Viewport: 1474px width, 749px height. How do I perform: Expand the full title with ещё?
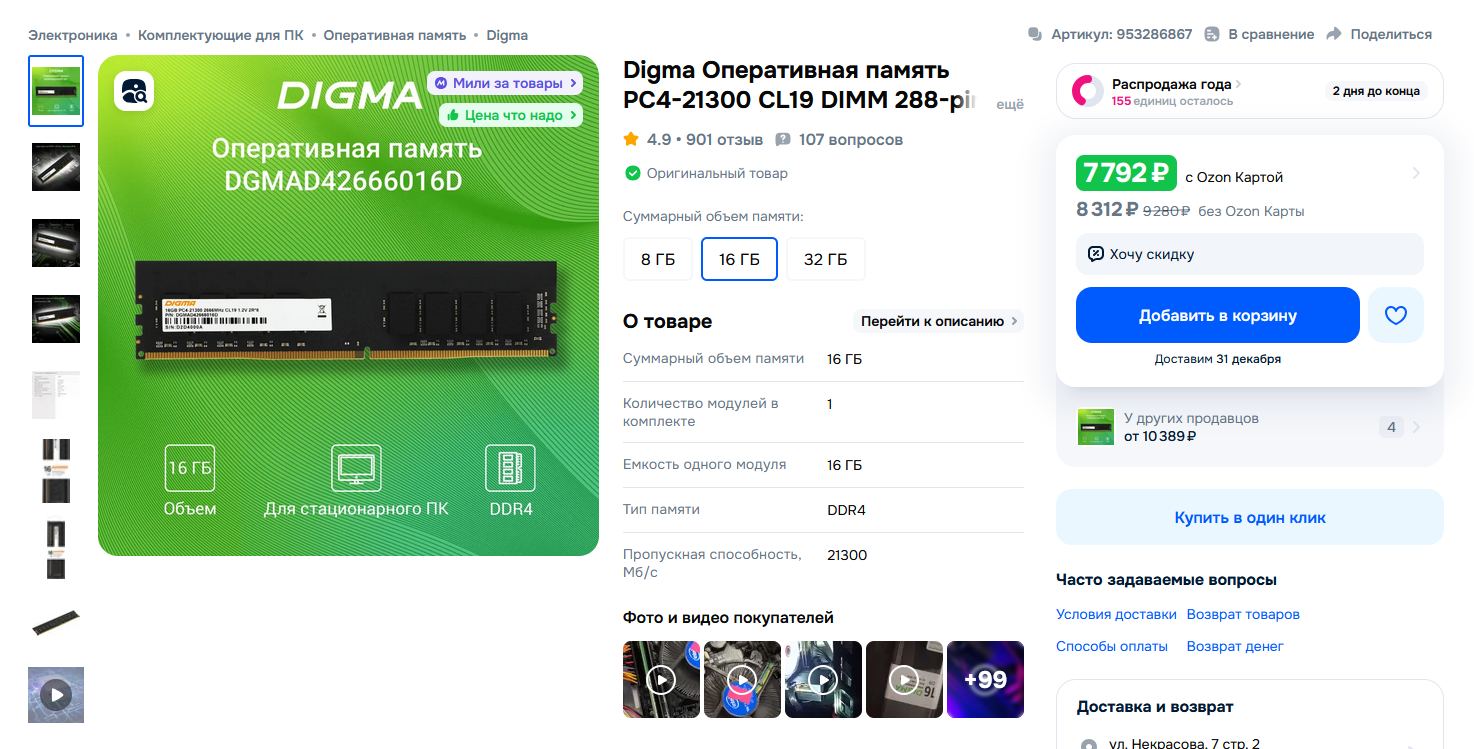[1011, 104]
